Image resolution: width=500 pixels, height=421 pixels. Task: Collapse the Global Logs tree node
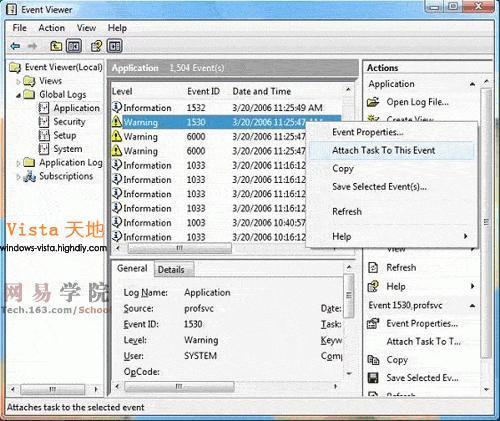[19, 95]
